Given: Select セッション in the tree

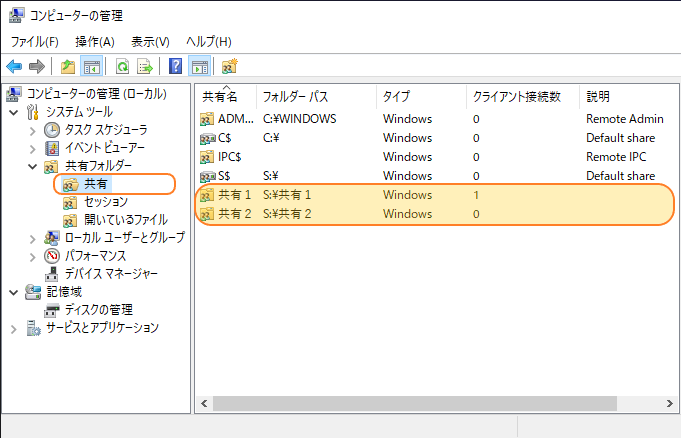Looking at the screenshot, I should click(106, 202).
